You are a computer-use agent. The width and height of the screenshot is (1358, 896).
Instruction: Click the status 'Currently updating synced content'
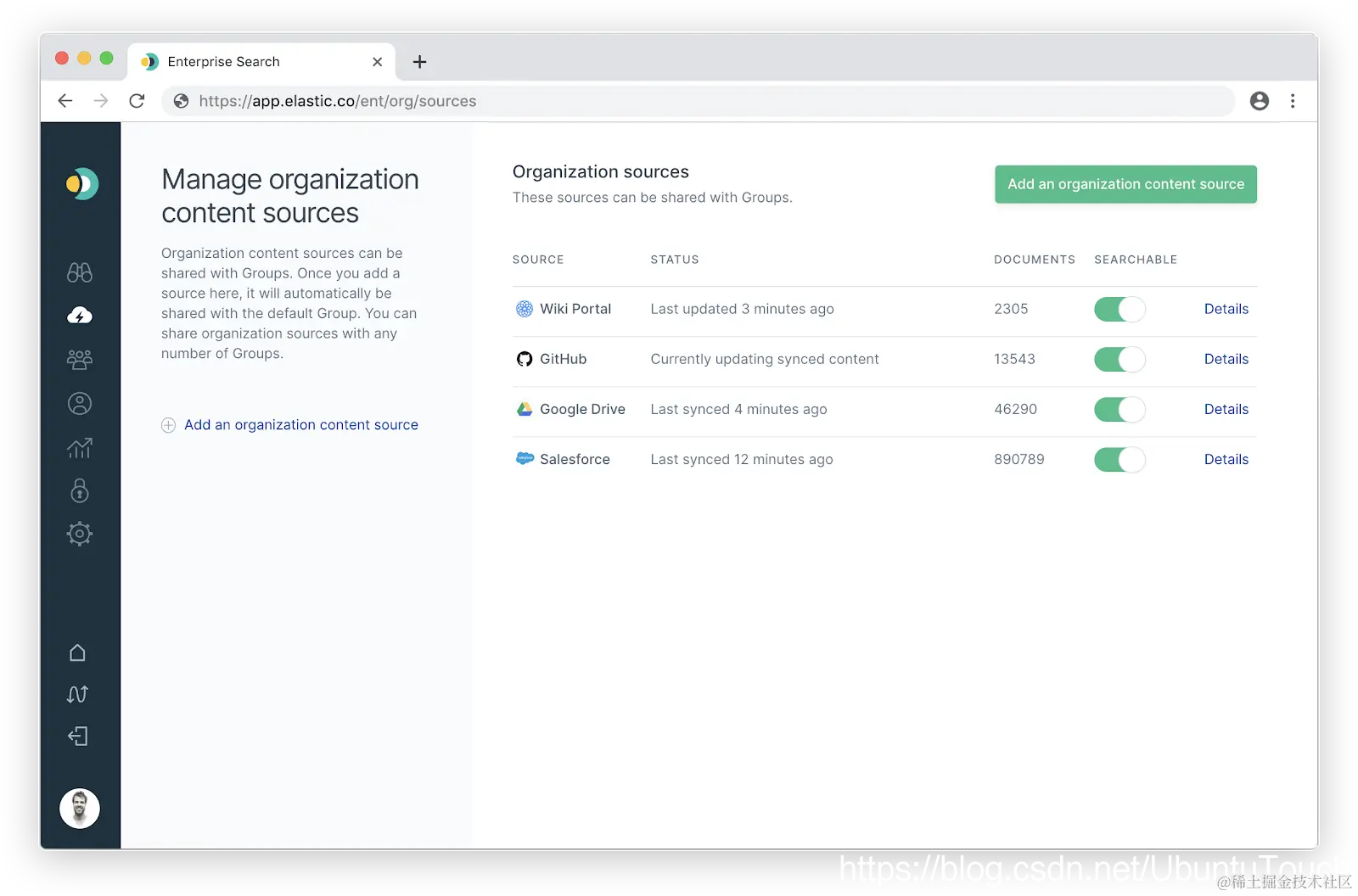click(x=765, y=359)
